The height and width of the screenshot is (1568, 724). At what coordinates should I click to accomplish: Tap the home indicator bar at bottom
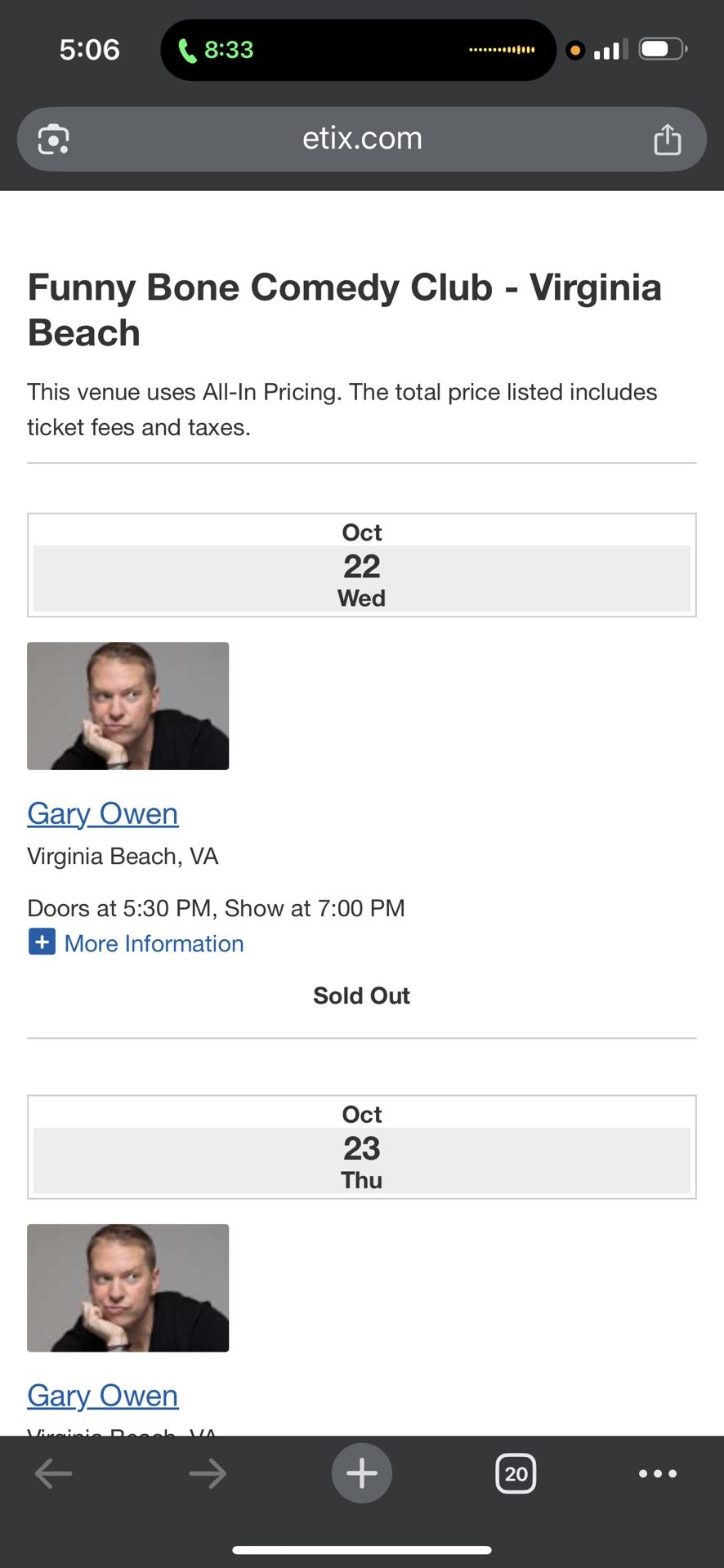tap(362, 1543)
